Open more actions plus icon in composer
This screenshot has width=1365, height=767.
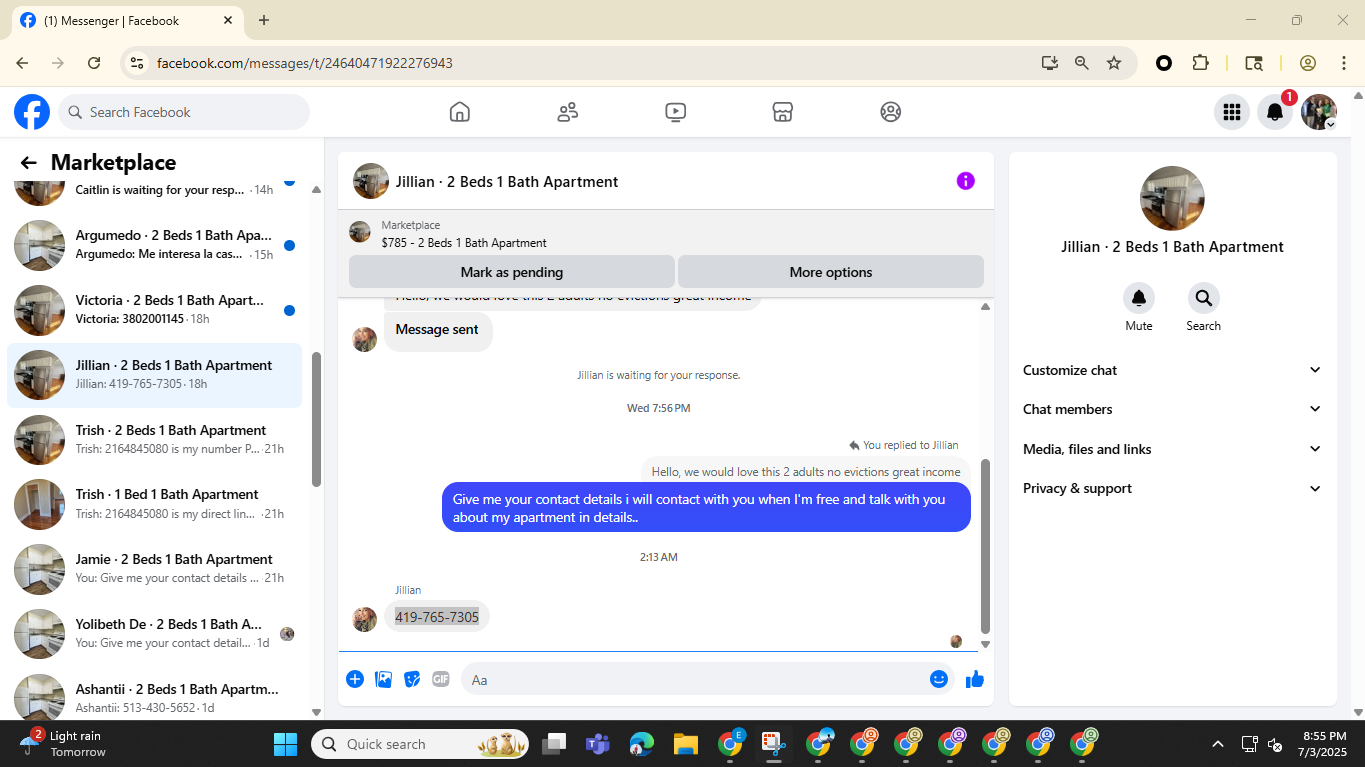(355, 679)
